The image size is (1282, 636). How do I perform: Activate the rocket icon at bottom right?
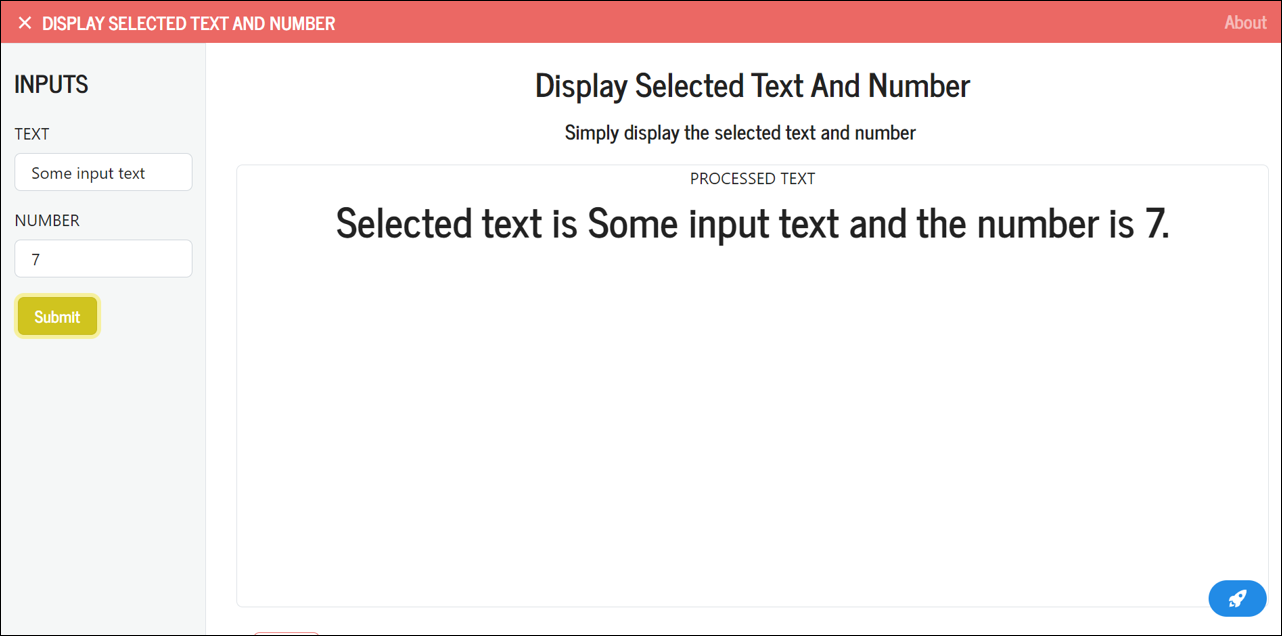[x=1237, y=598]
